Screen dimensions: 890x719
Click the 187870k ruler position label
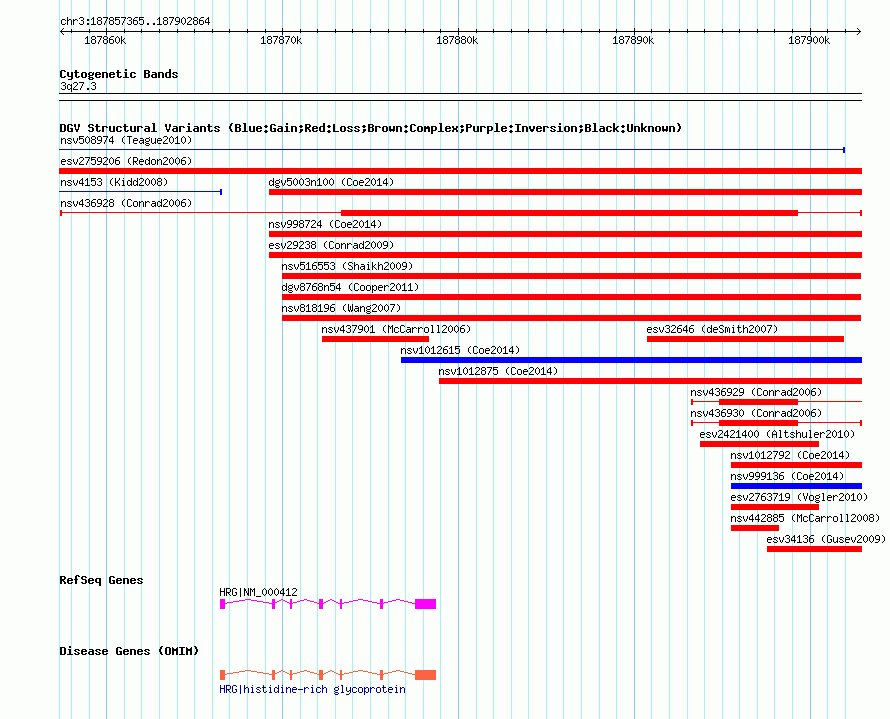[x=281, y=40]
